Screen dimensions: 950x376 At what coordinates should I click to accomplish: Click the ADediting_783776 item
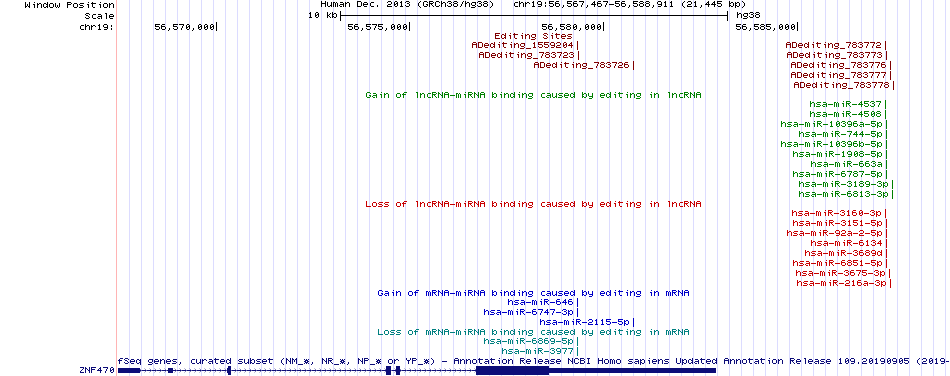click(840, 65)
